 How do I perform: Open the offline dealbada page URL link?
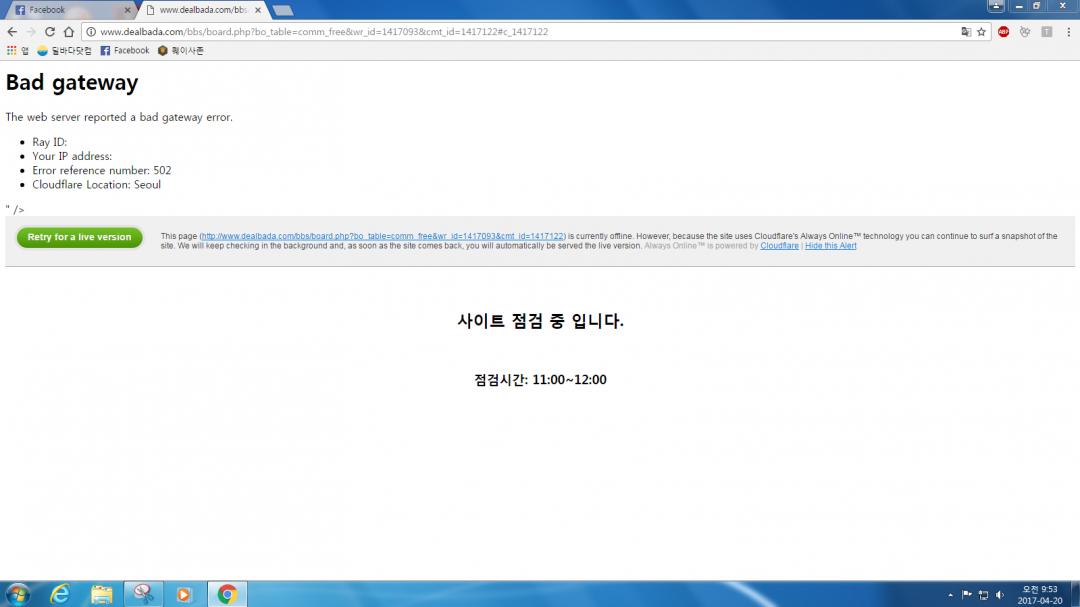[383, 237]
